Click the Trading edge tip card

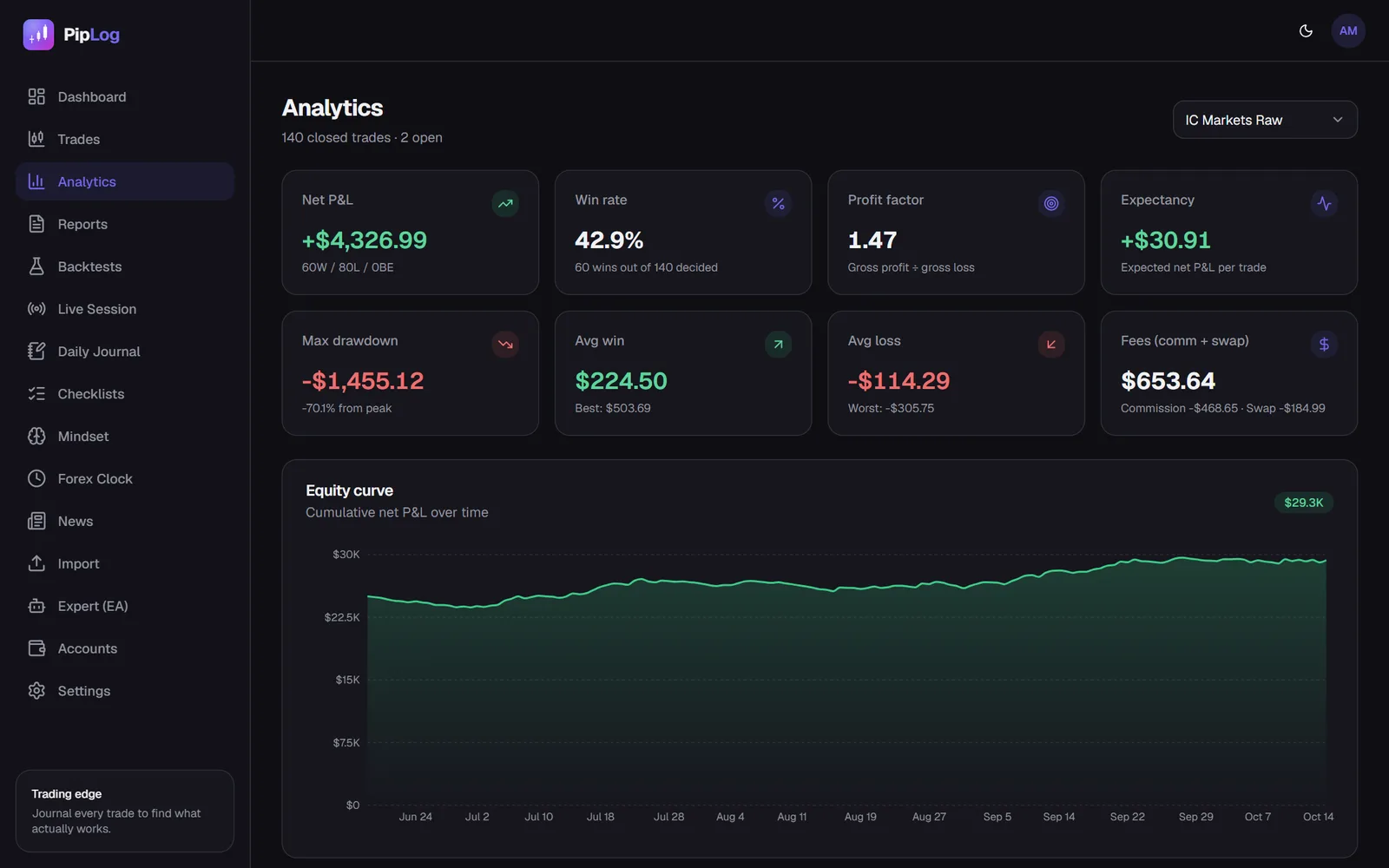pos(125,811)
